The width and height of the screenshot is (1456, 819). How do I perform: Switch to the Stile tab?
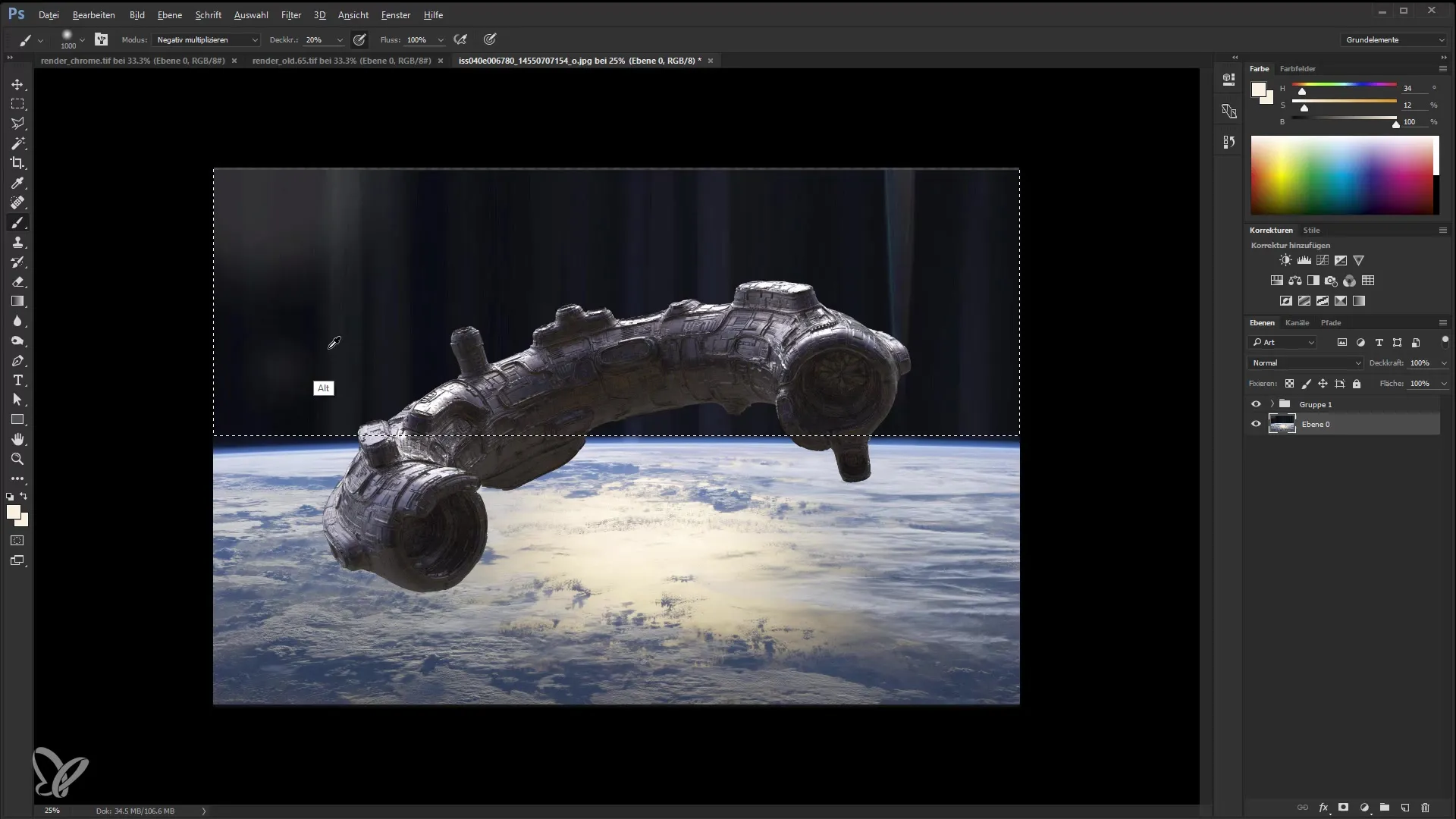pos(1312,231)
